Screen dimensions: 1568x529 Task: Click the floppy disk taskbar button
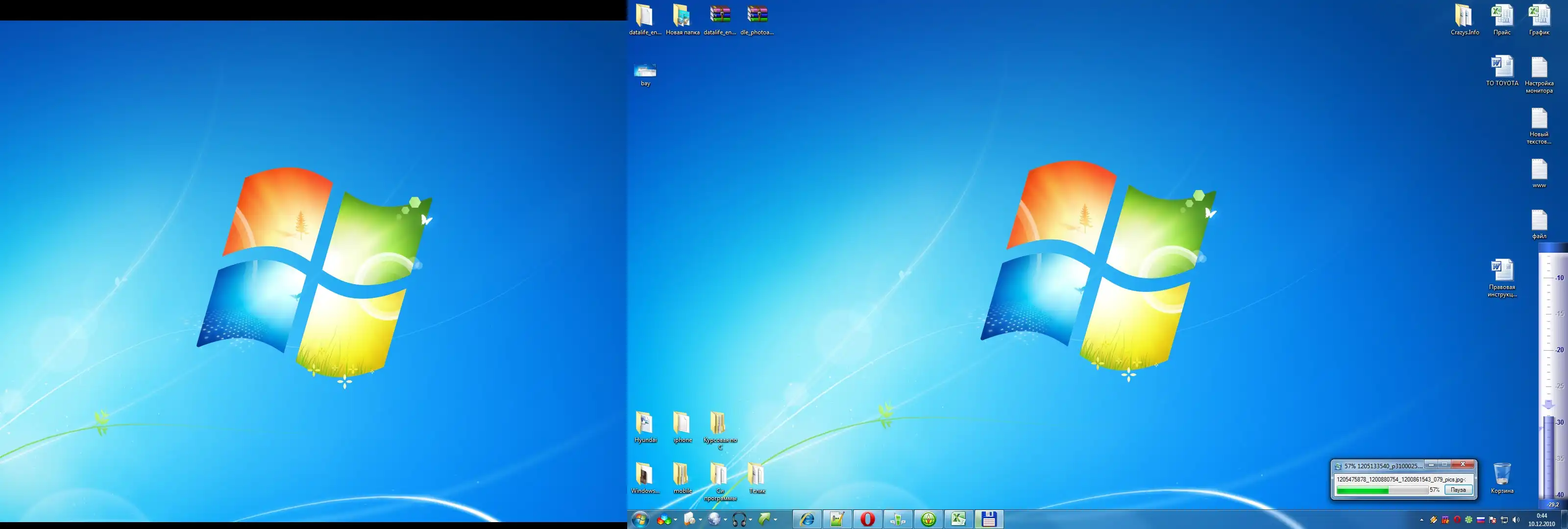(988, 519)
